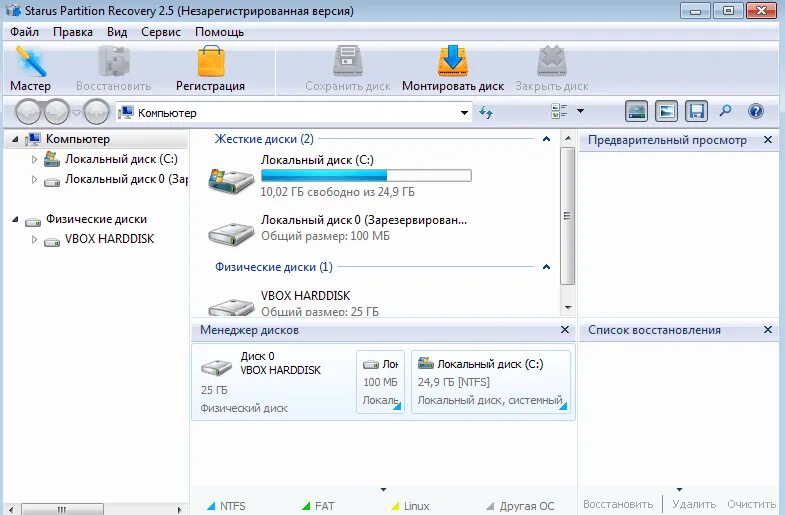Click Восстановить button in recovery list
This screenshot has height=515, width=785.
click(618, 504)
